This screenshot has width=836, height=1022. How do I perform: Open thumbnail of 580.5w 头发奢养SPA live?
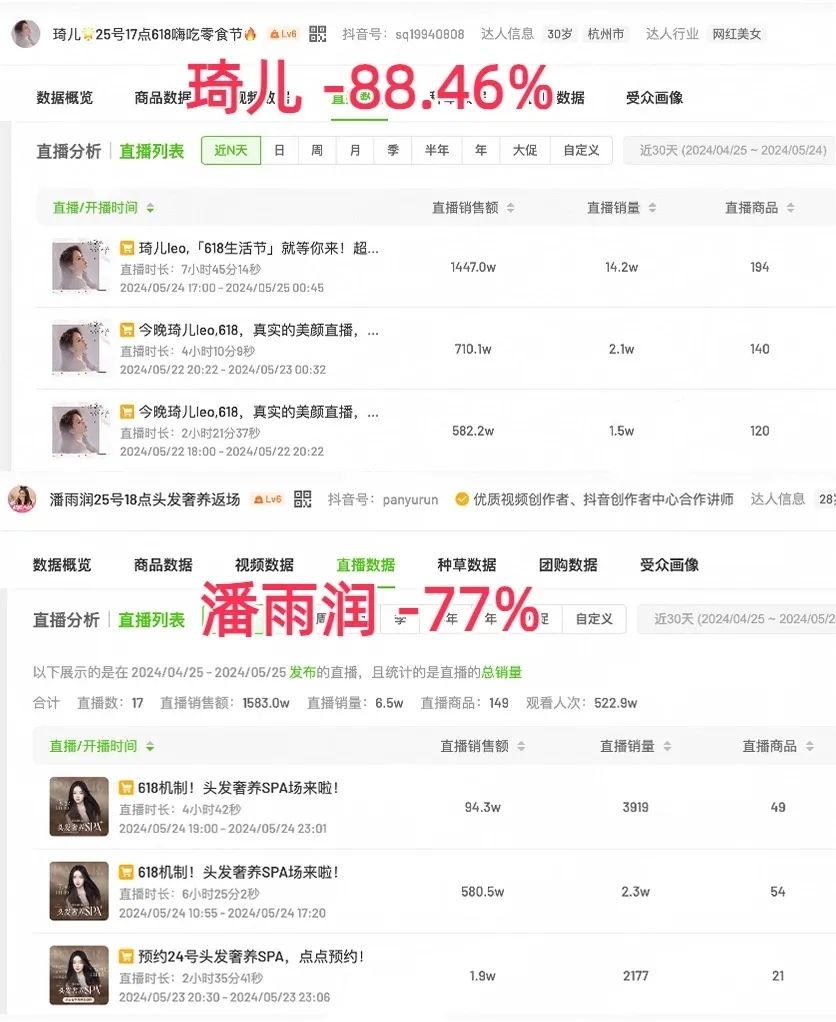coord(79,891)
